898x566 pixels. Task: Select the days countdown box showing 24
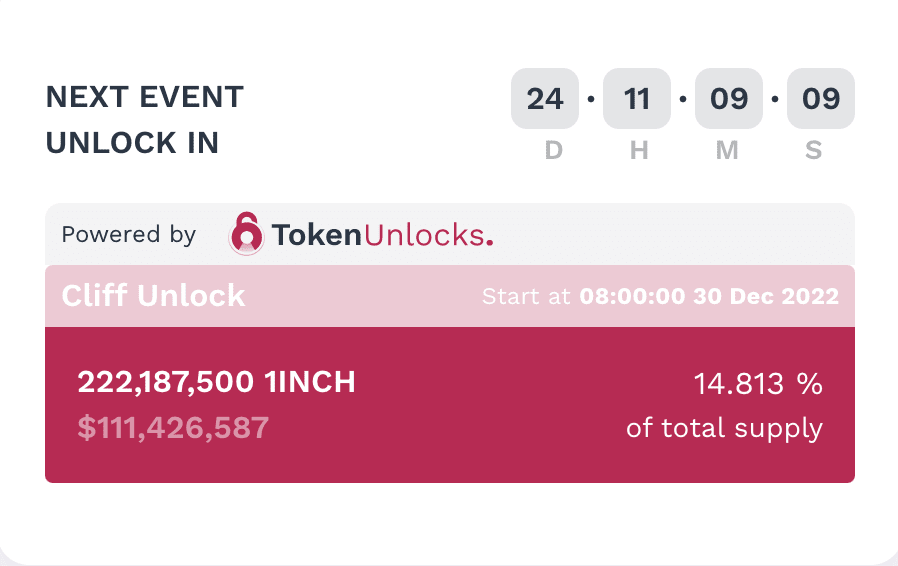pyautogui.click(x=545, y=99)
